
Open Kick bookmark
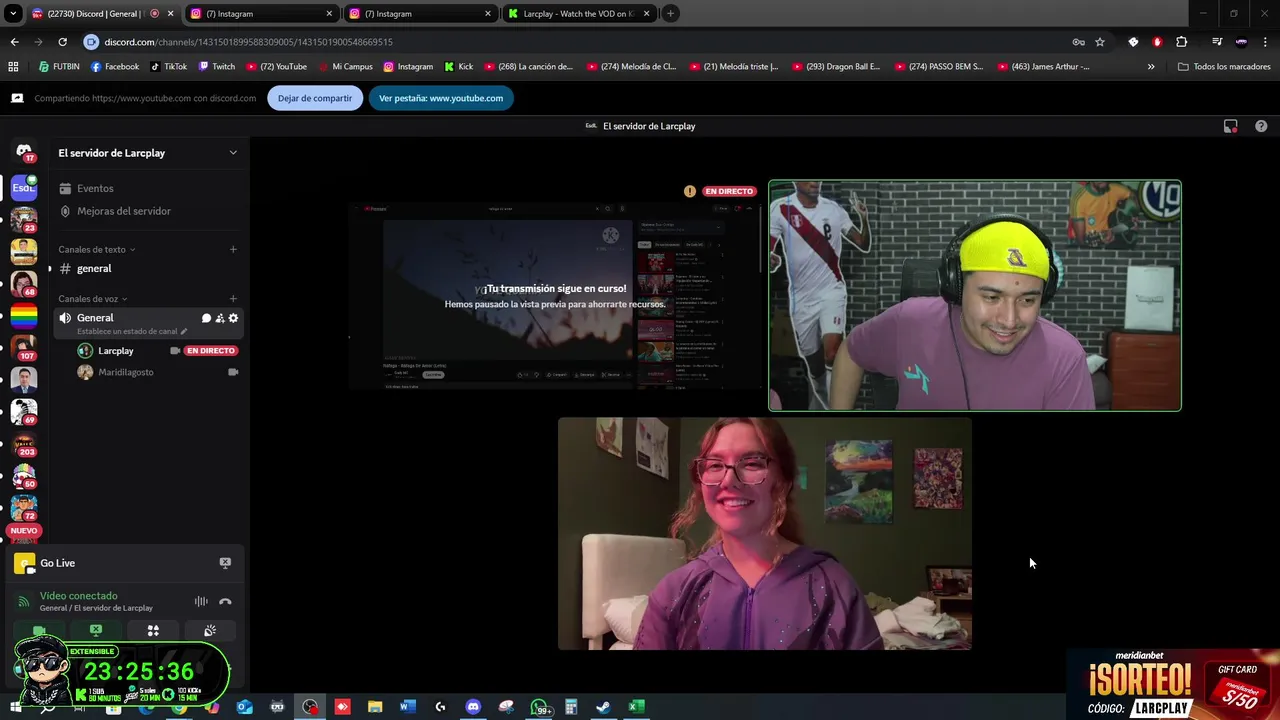(458, 67)
